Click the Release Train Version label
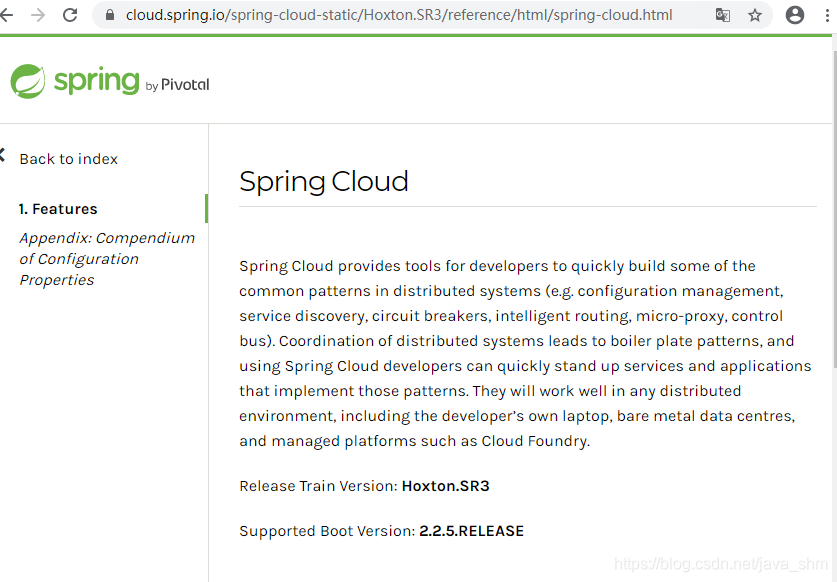Image resolution: width=837 pixels, height=582 pixels. tap(318, 486)
